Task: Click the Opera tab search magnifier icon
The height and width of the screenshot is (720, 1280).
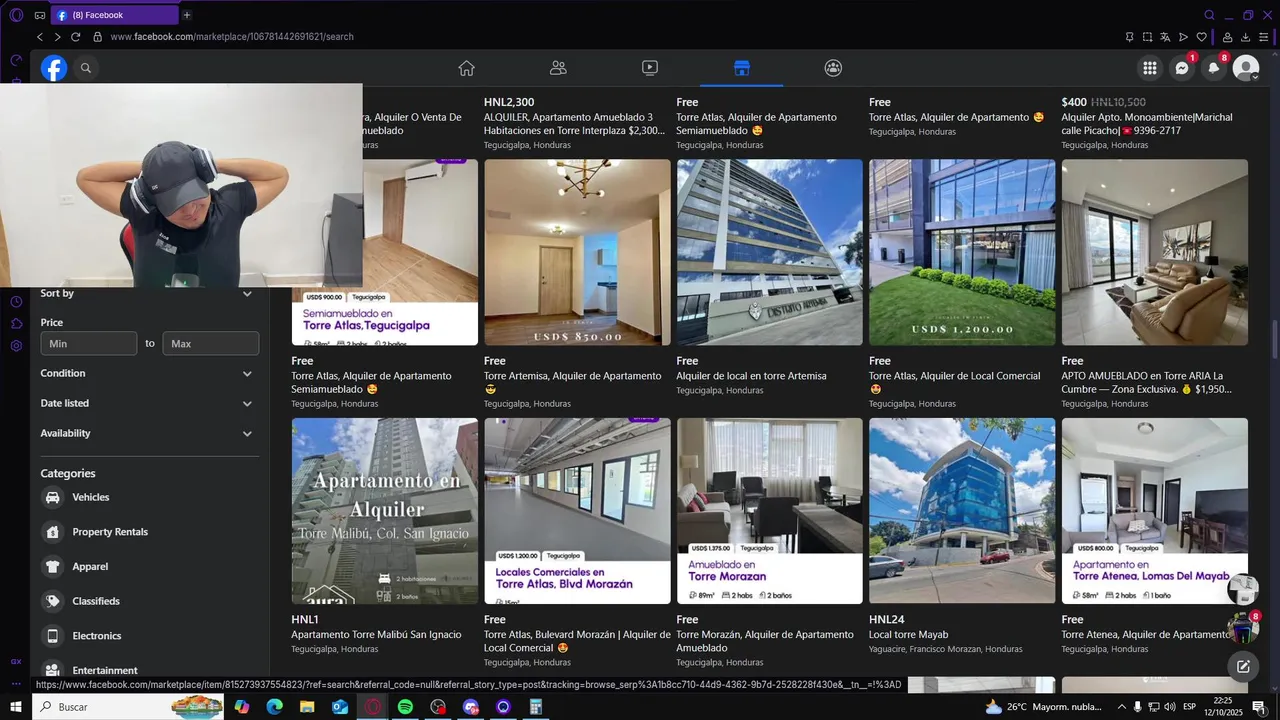Action: click(x=1209, y=15)
